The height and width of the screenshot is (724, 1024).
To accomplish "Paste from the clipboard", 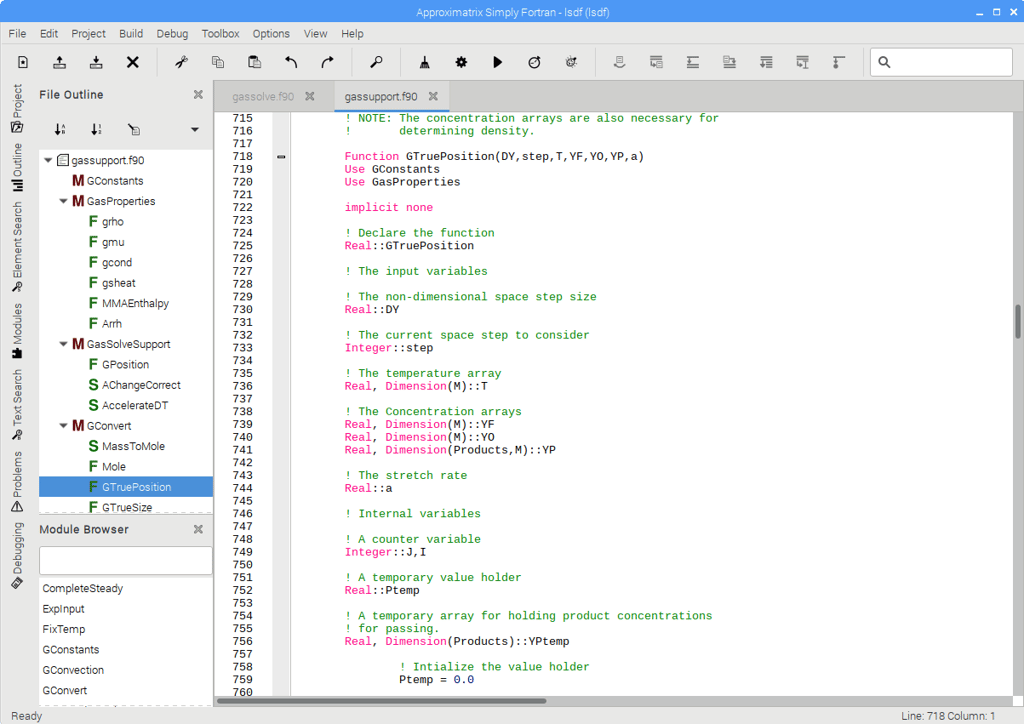I will click(254, 62).
